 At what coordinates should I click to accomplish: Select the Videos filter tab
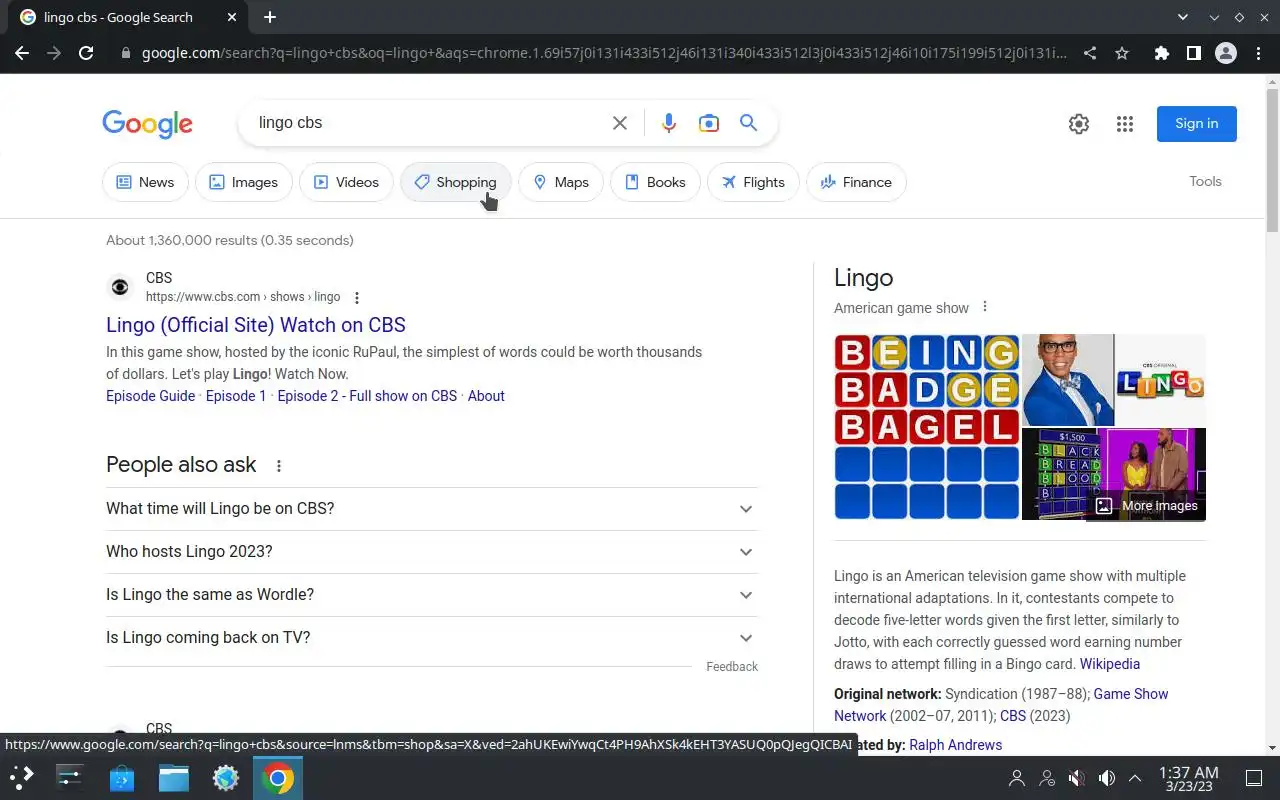[x=346, y=182]
